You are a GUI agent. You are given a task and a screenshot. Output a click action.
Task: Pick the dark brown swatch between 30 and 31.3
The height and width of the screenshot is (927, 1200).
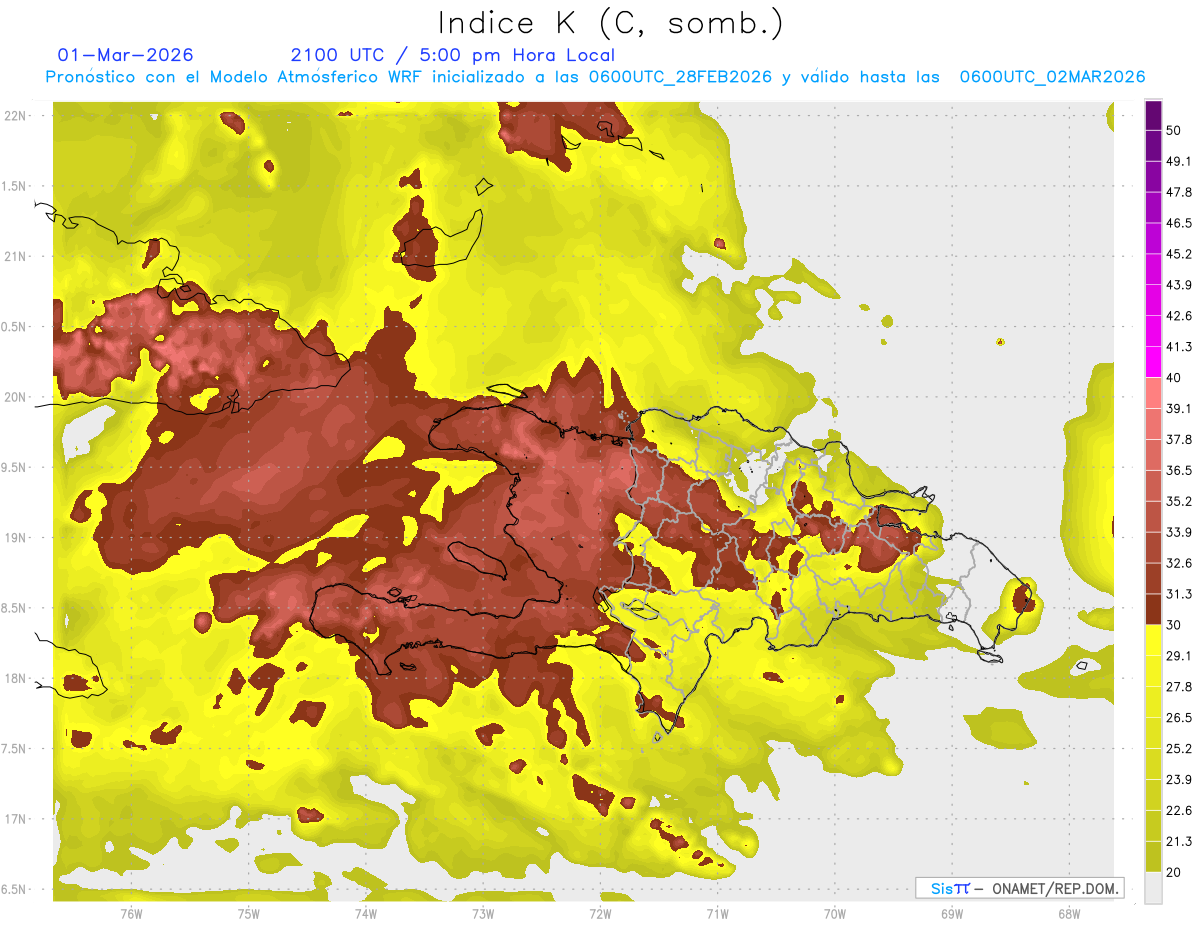pyautogui.click(x=1153, y=609)
